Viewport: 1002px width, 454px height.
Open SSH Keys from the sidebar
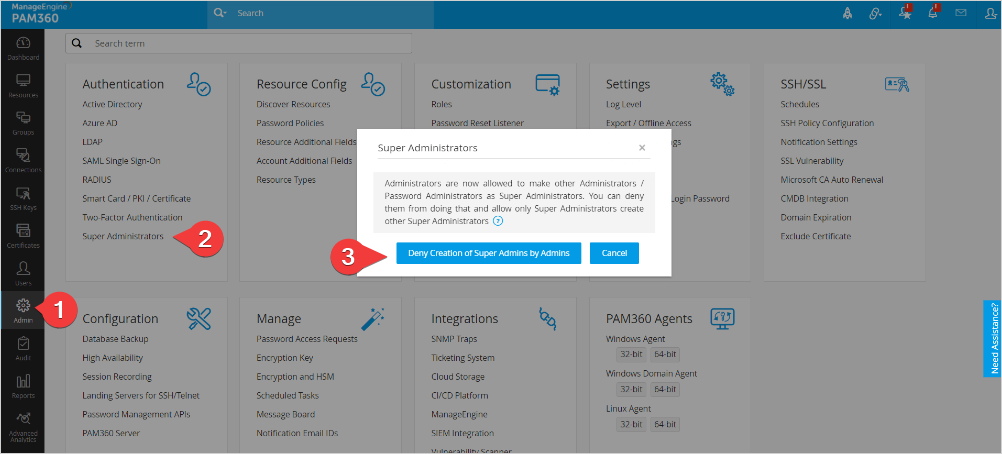(x=23, y=197)
